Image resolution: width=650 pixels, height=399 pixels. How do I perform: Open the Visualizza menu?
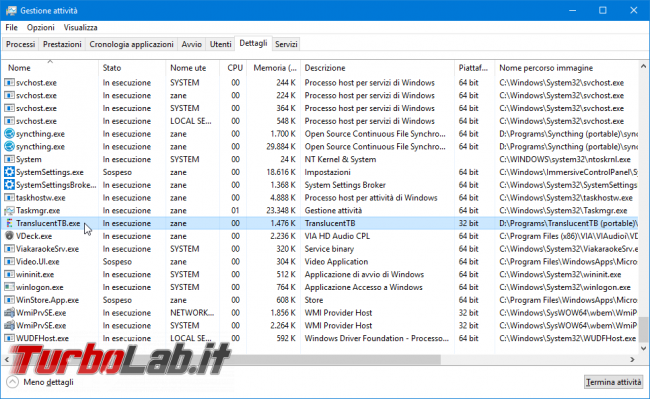point(80,27)
